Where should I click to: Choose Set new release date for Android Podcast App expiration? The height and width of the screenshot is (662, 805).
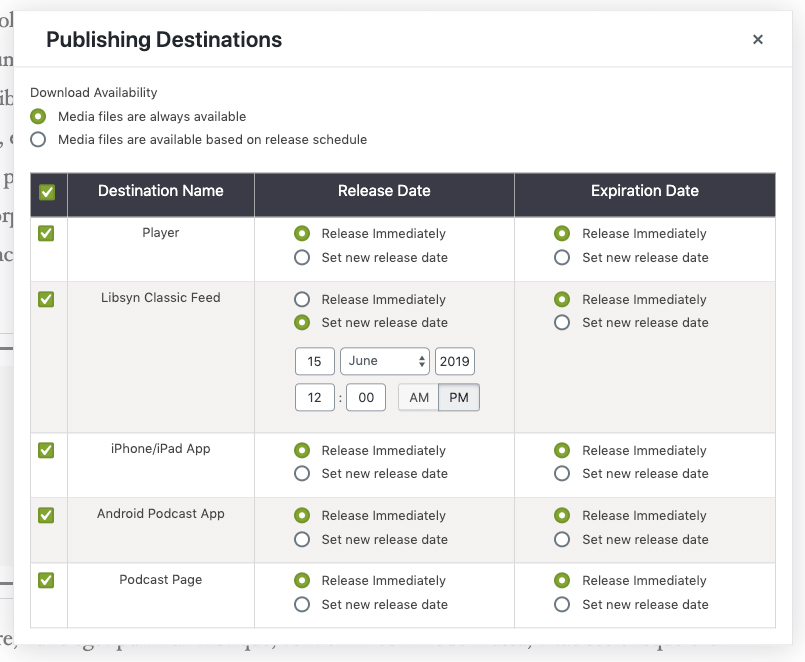(562, 539)
